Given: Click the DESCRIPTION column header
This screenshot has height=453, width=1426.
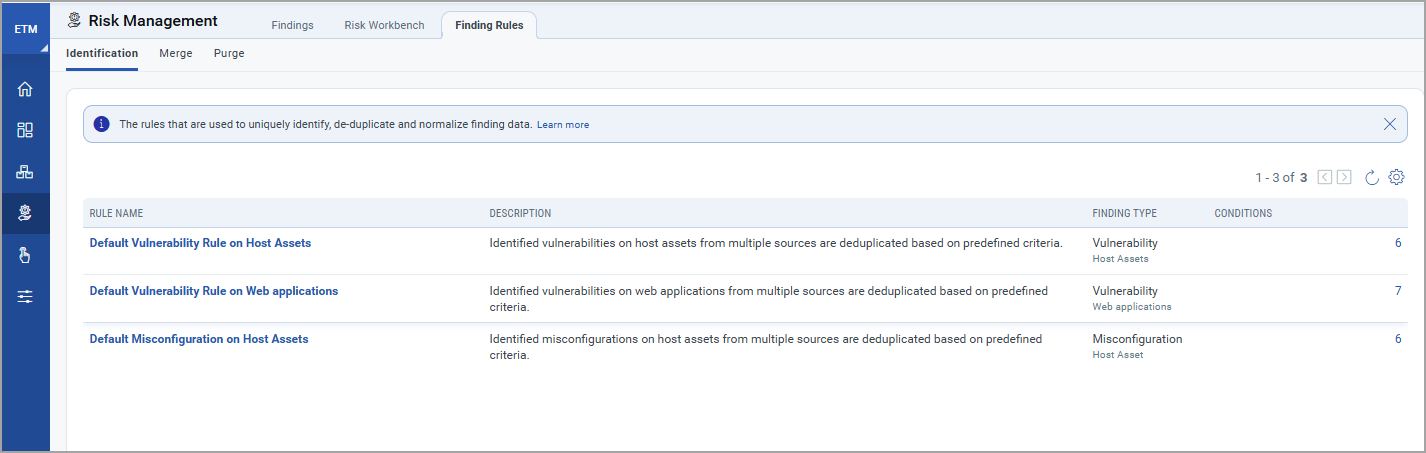Looking at the screenshot, I should (x=520, y=214).
